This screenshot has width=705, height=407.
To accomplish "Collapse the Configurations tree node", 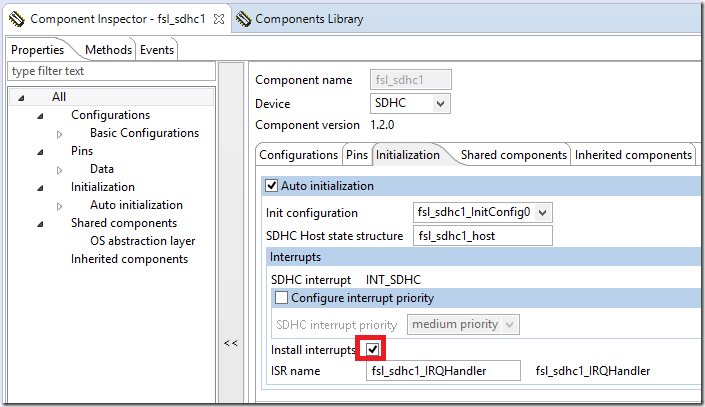I will pyautogui.click(x=40, y=116).
